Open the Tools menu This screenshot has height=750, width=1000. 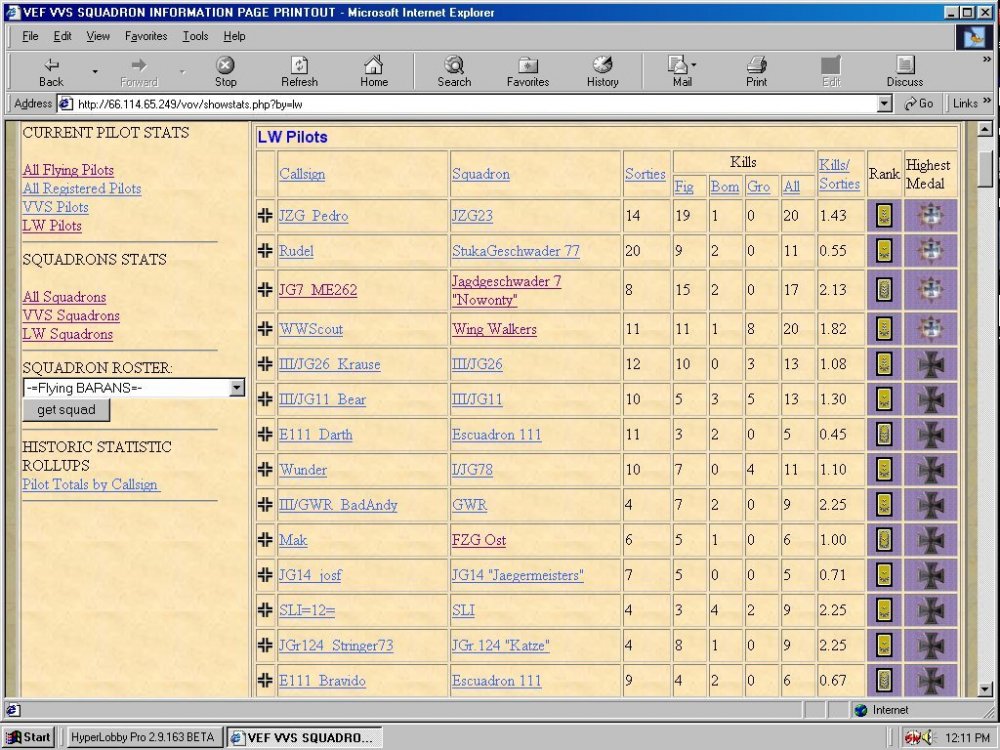(x=195, y=36)
